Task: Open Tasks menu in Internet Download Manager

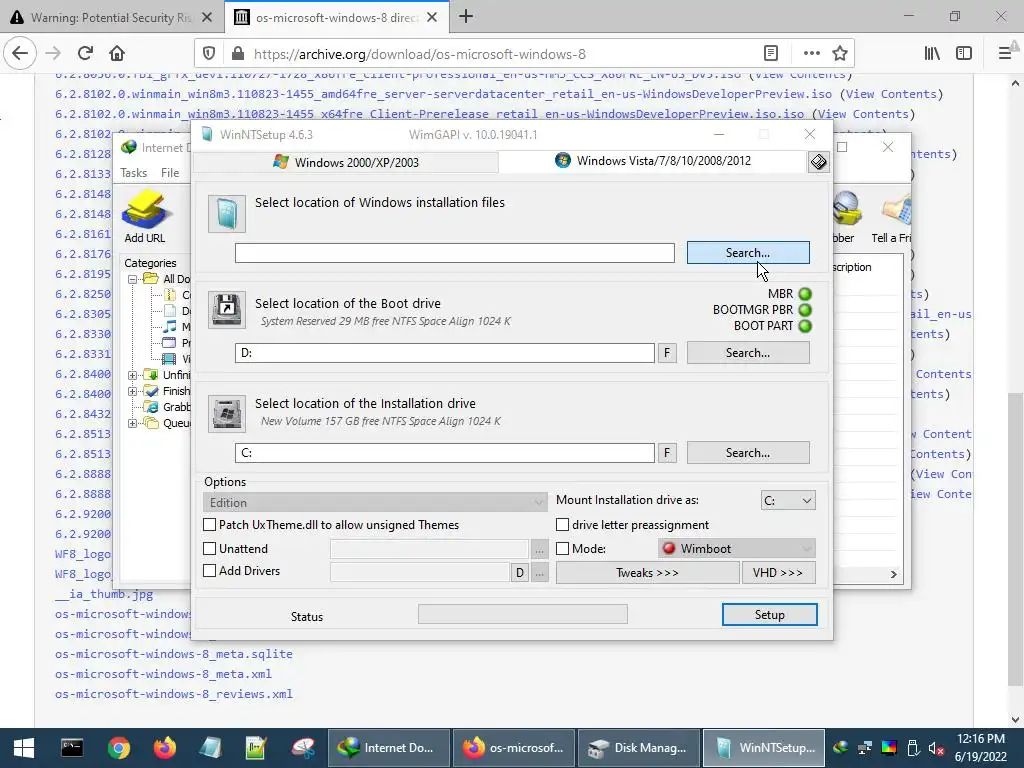Action: (x=133, y=172)
